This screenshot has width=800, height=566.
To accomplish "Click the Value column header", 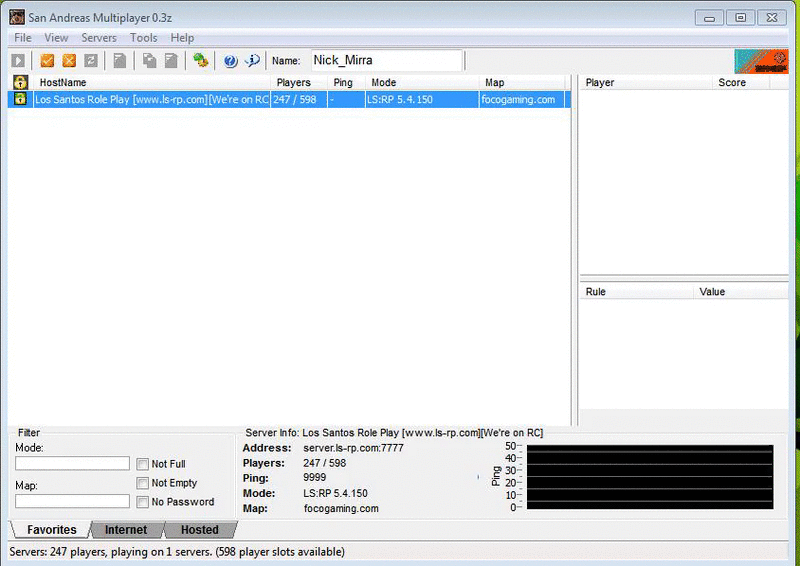I will [x=740, y=291].
